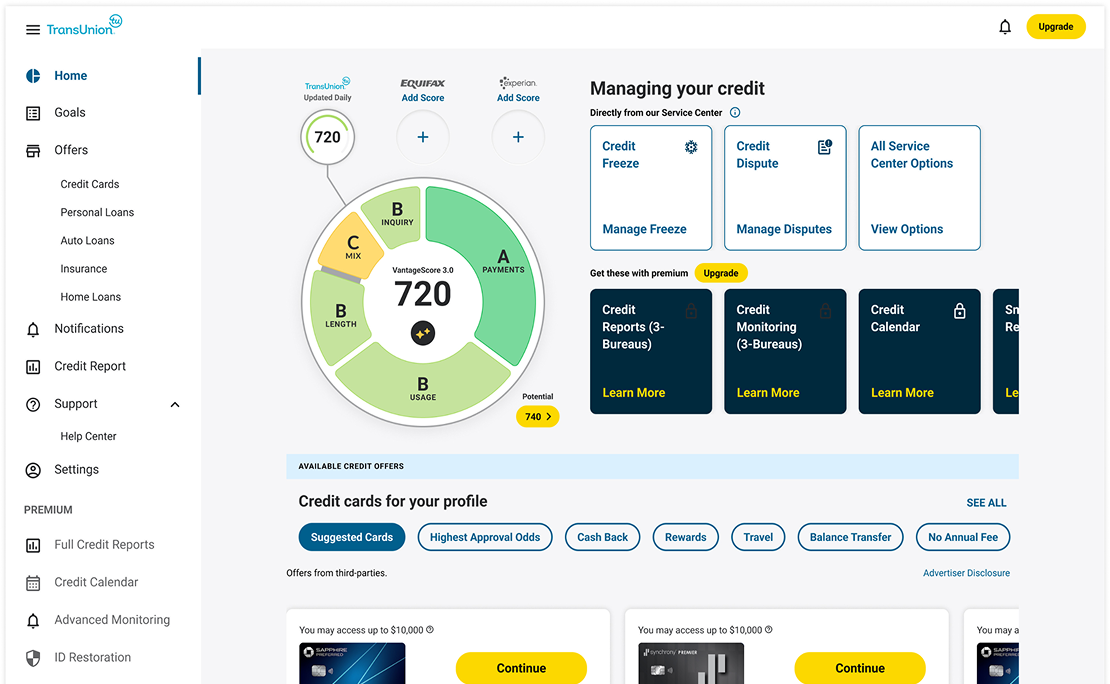Click the yellow Upgrade button in header
The width and height of the screenshot is (1110, 684).
pyautogui.click(x=1055, y=27)
